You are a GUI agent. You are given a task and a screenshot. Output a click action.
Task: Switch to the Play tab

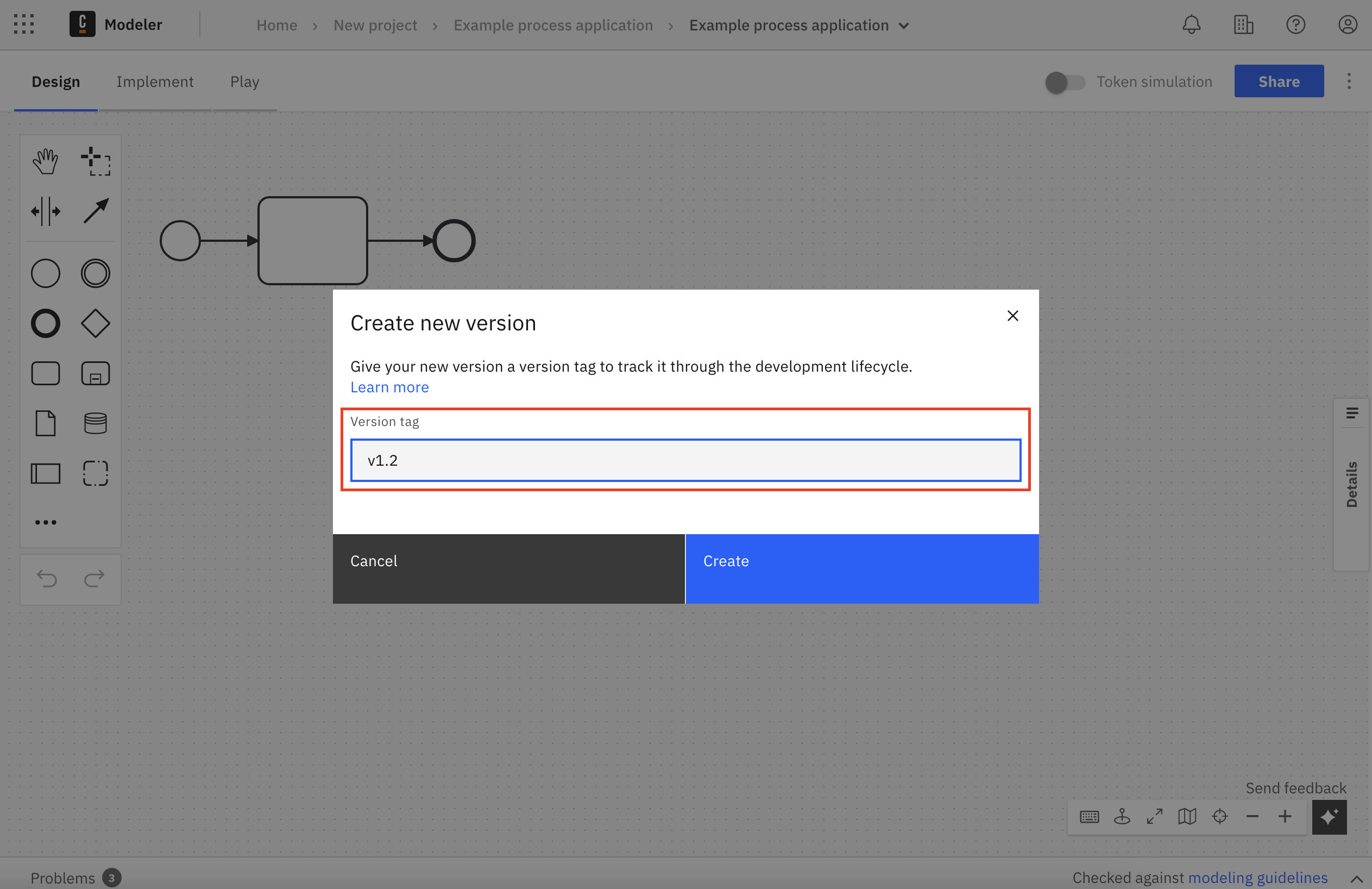point(244,81)
